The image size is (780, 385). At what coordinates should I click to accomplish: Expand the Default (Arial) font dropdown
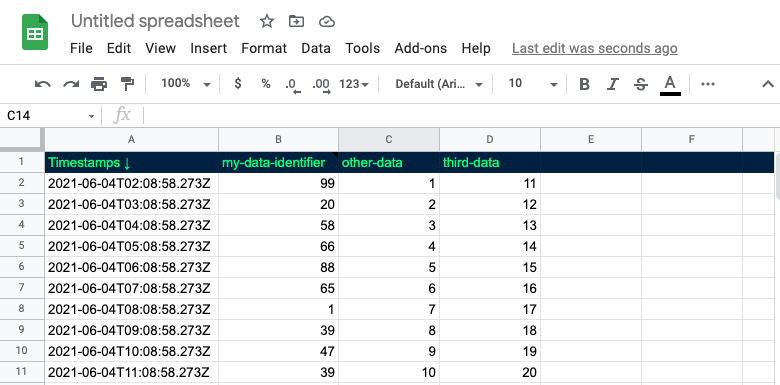439,84
